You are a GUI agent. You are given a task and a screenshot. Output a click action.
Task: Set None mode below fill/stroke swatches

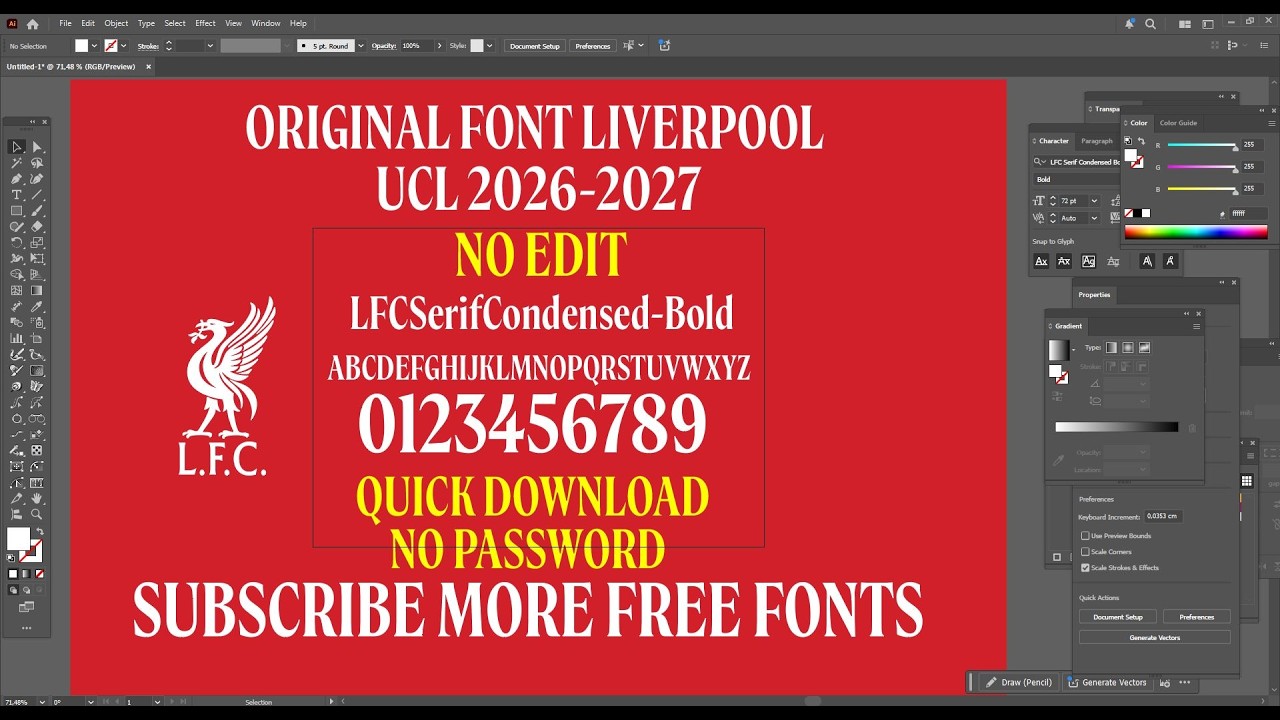[x=40, y=573]
